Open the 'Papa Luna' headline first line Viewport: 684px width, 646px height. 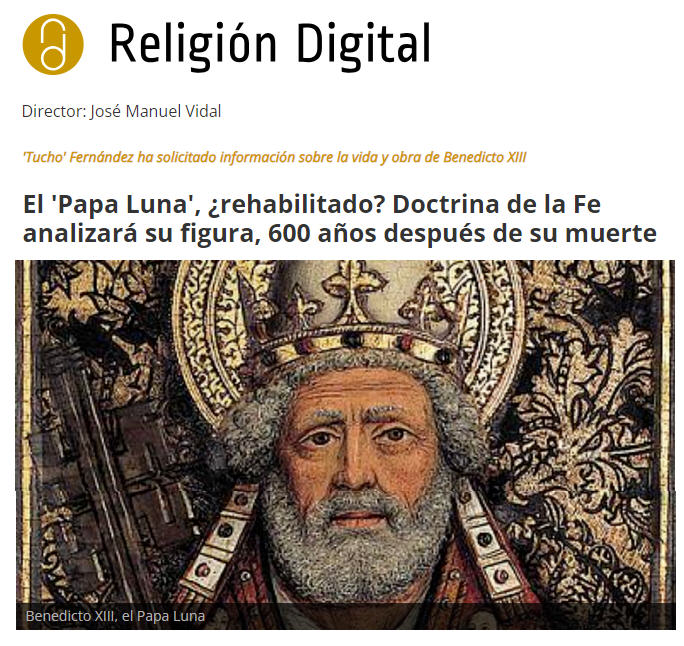[x=312, y=205]
